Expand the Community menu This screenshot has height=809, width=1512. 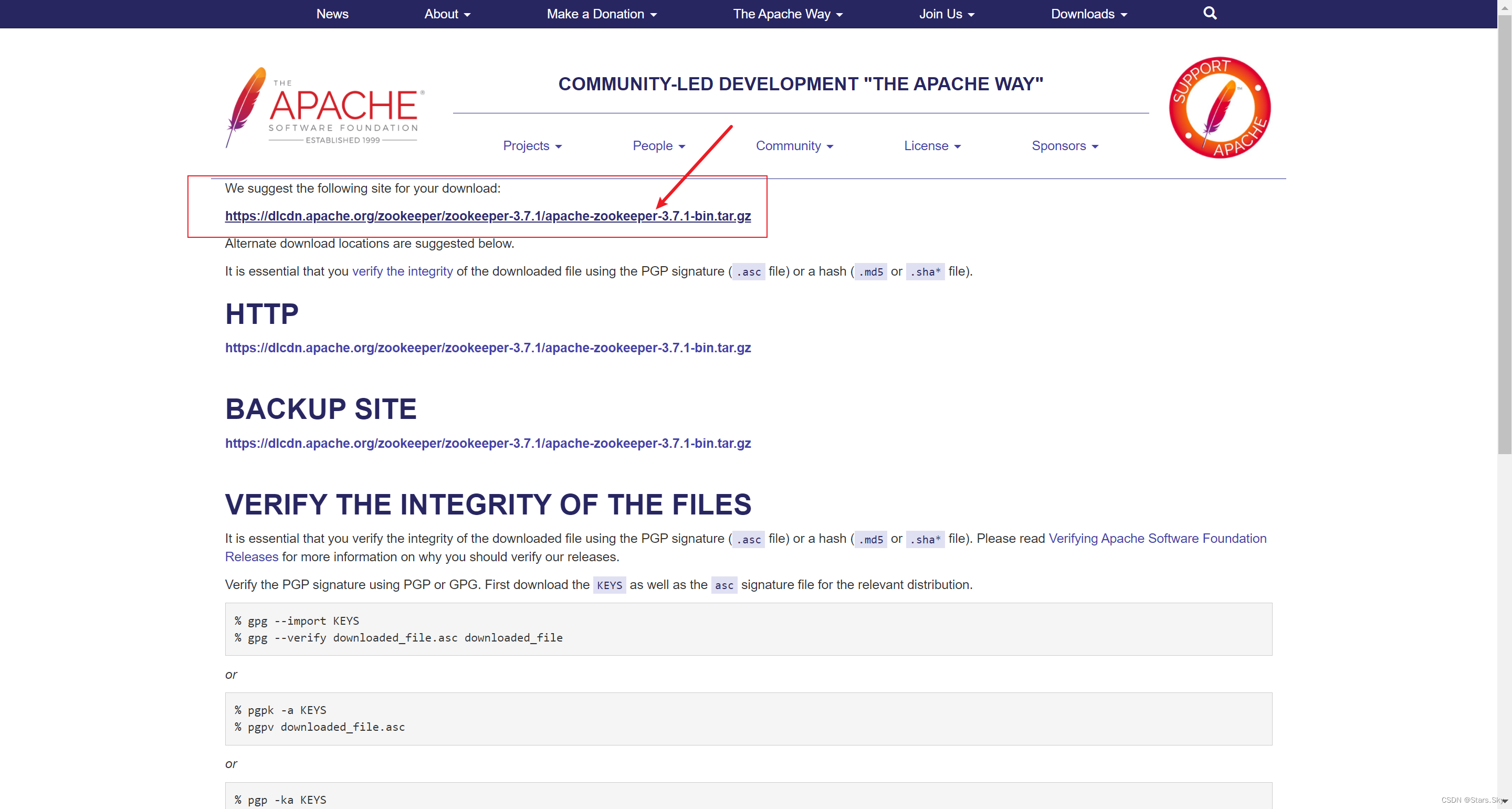[x=794, y=145]
